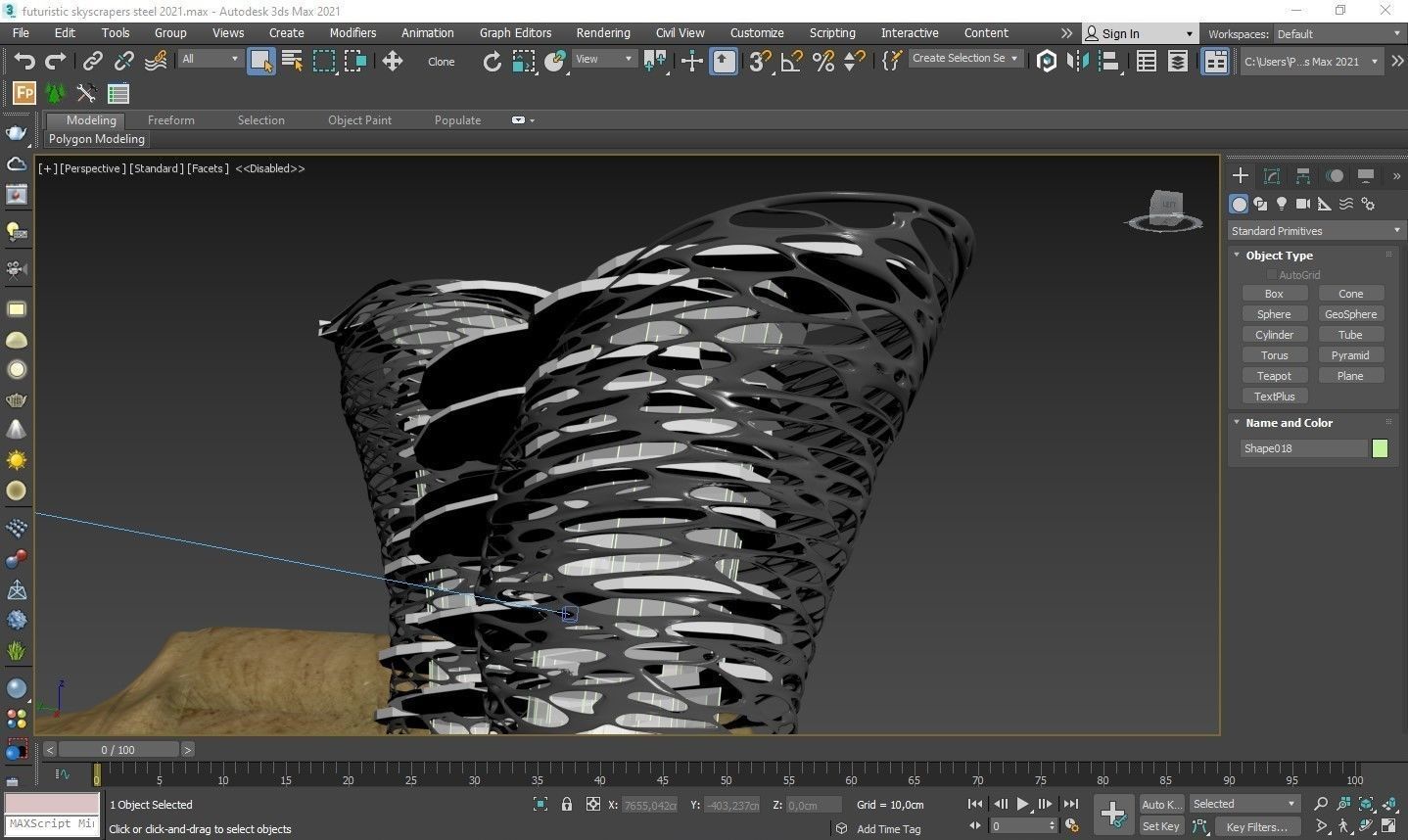Click the Undo arrow icon
The width and height of the screenshot is (1408, 840).
[23, 62]
